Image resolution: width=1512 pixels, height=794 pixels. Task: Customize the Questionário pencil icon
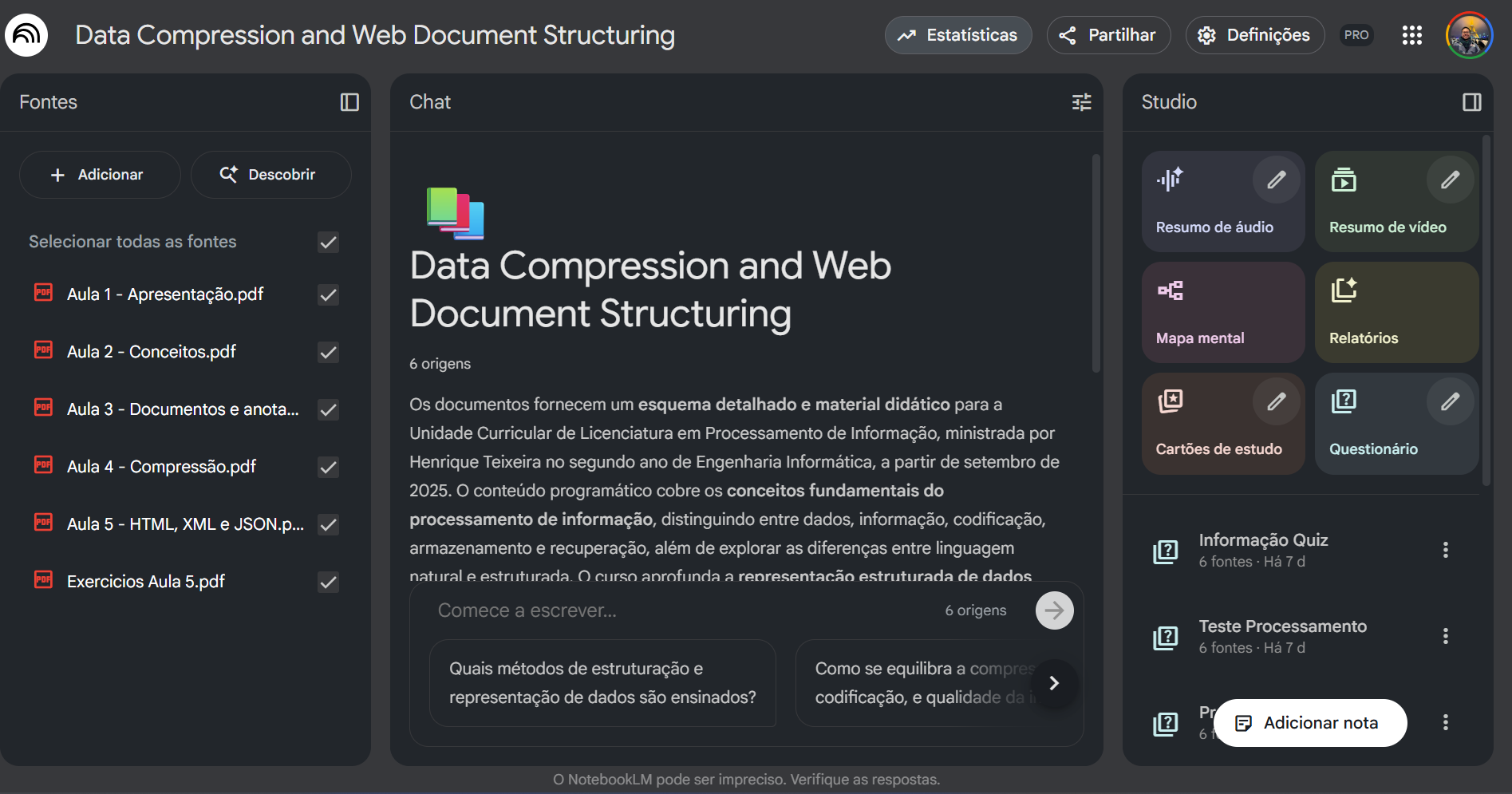1450,401
